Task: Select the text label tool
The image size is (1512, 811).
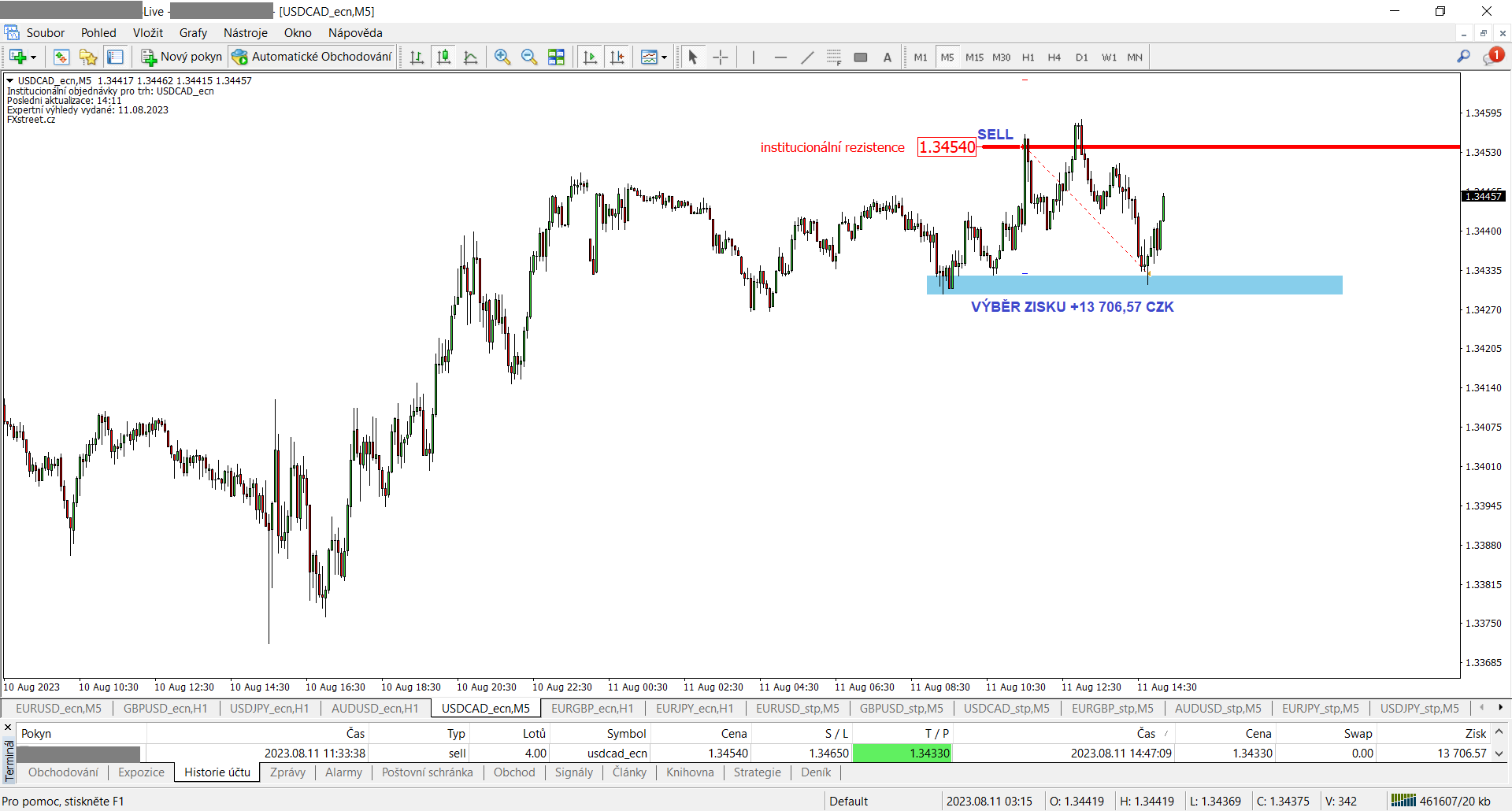Action: point(888,57)
